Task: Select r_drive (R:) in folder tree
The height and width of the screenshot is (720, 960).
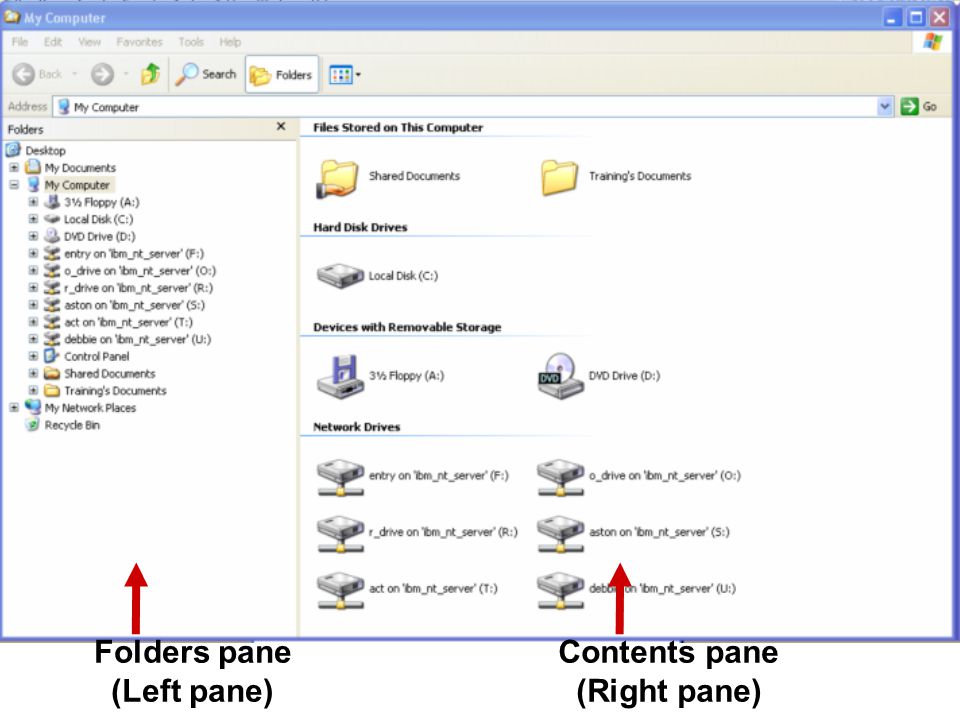Action: [138, 288]
